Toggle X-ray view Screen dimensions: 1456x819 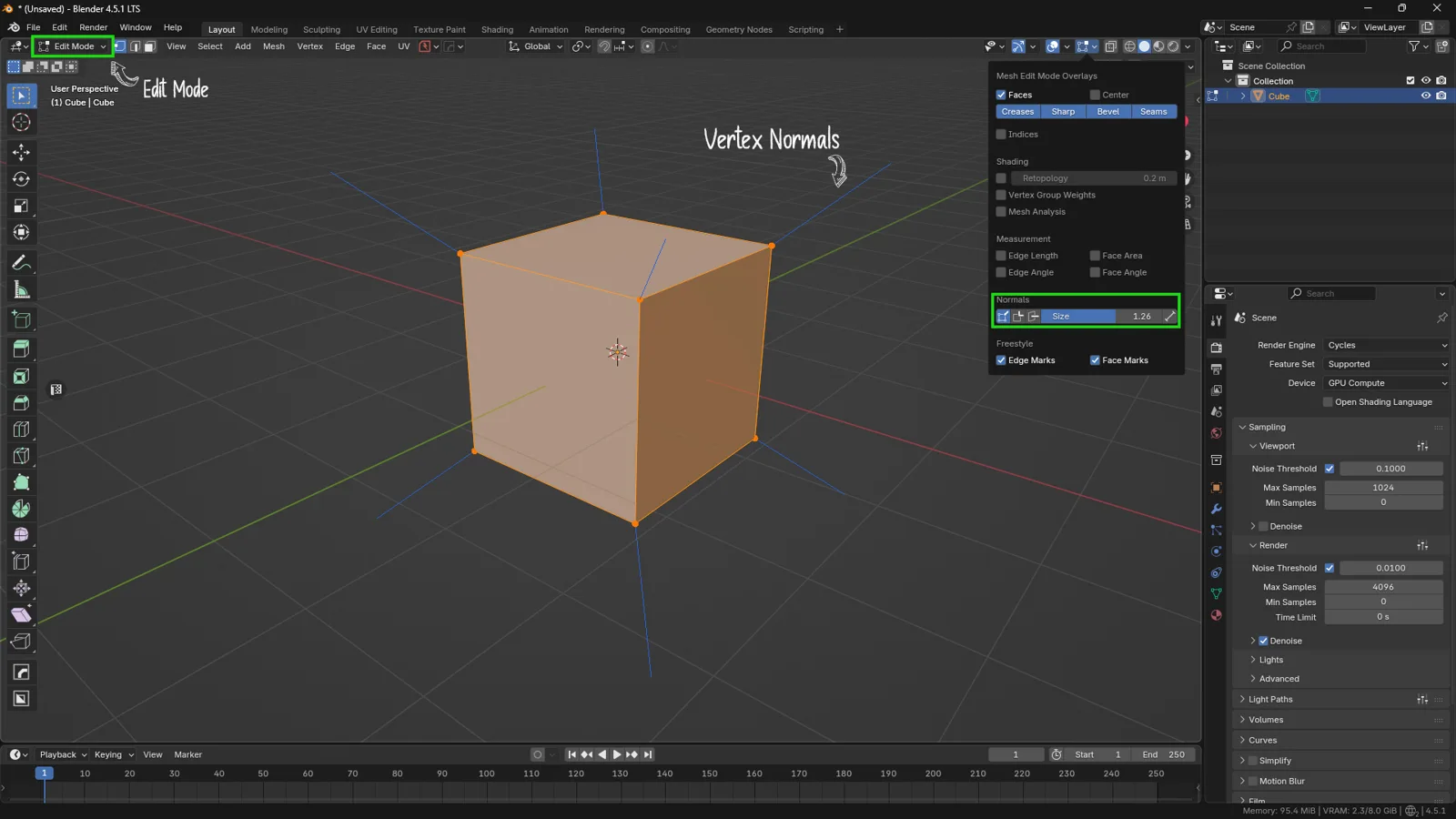pyautogui.click(x=1110, y=46)
